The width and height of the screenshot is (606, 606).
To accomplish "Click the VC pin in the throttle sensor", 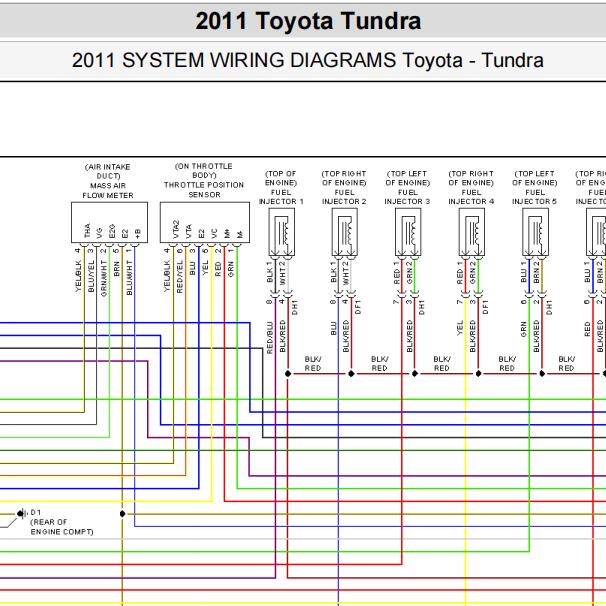I will (214, 233).
